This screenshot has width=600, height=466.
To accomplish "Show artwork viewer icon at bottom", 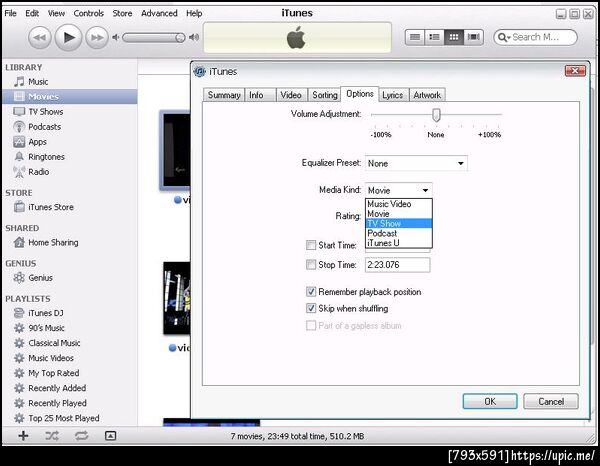I will (110, 435).
